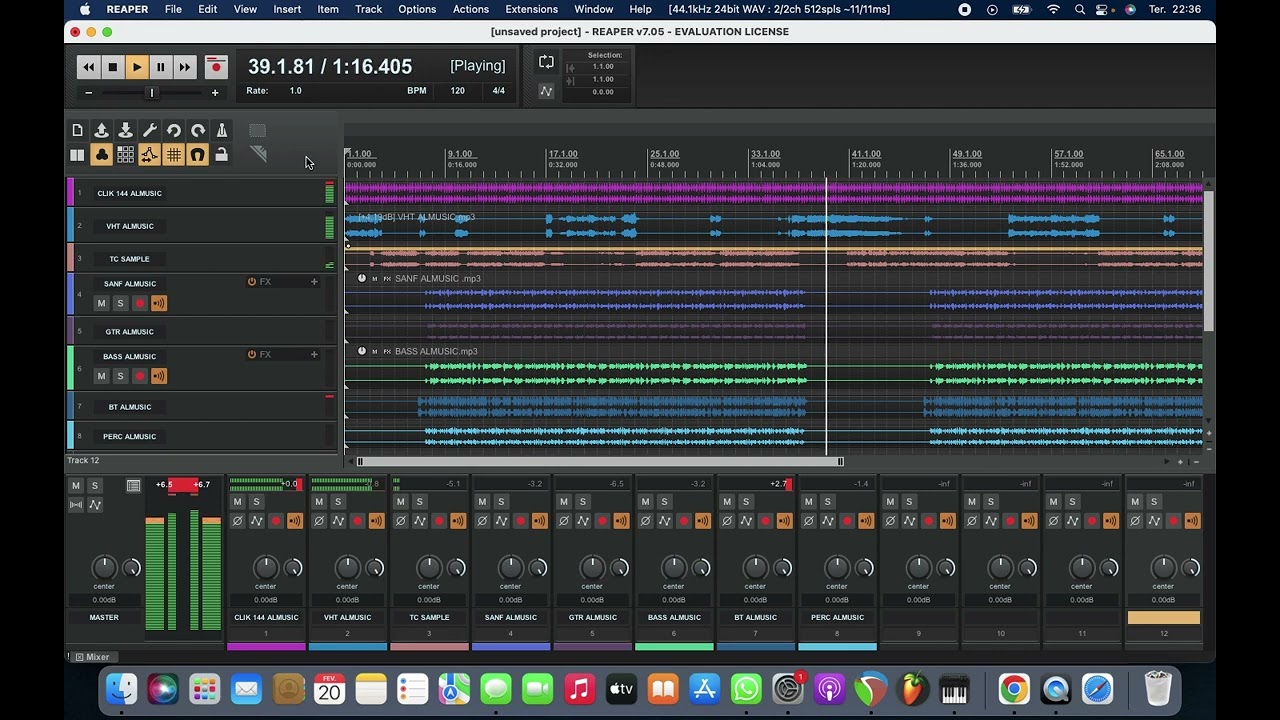Open the File menu

point(173,9)
